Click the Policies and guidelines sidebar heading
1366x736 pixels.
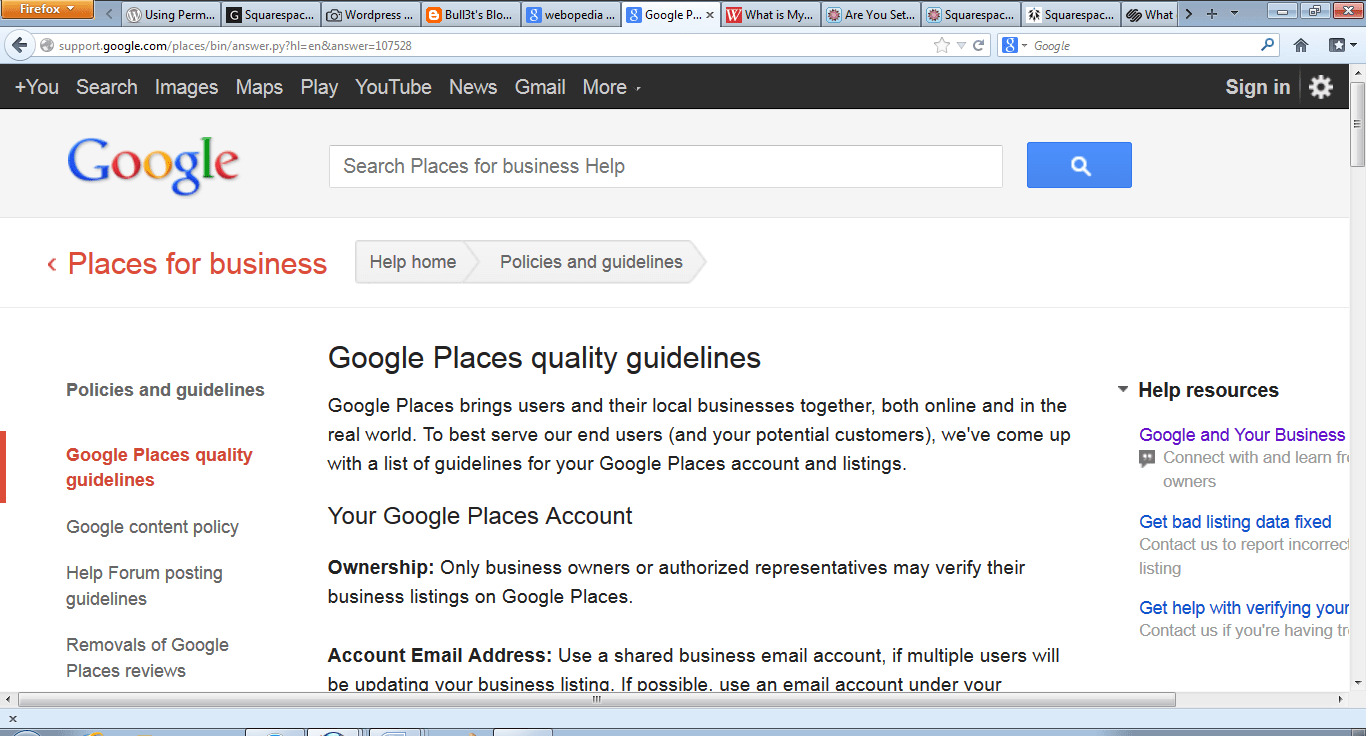[165, 390]
